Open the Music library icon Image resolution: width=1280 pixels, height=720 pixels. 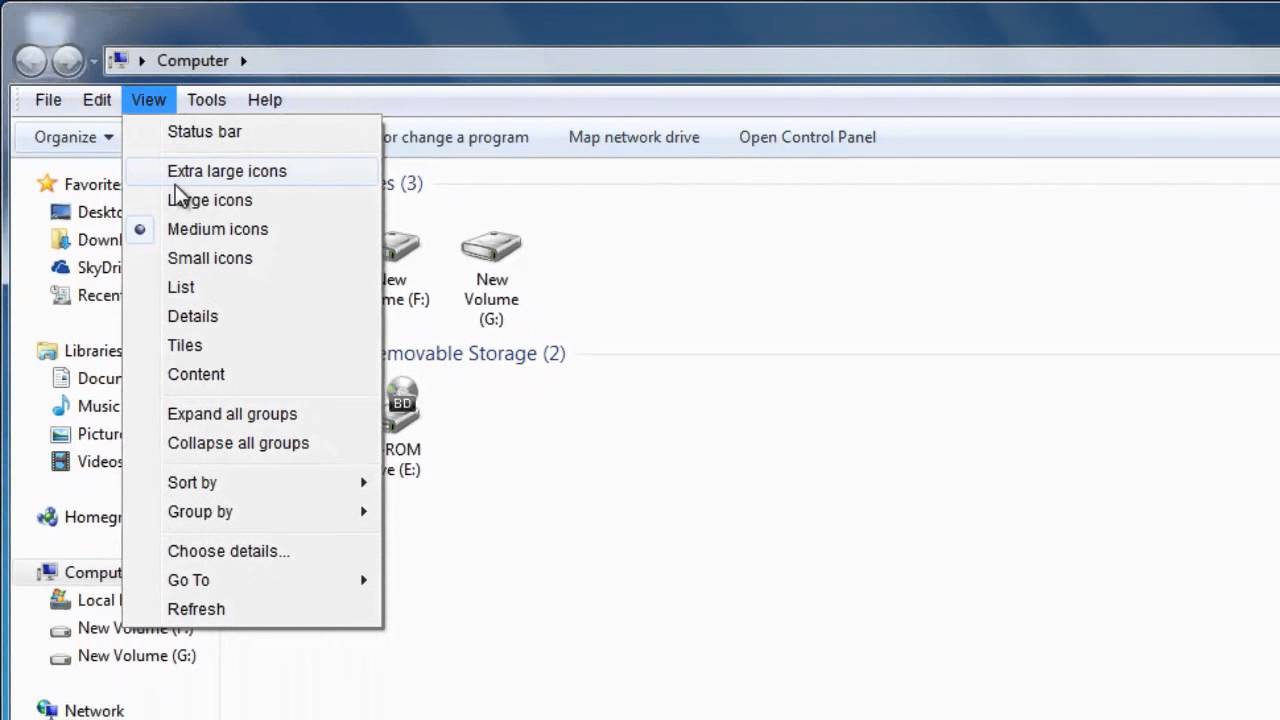61,406
